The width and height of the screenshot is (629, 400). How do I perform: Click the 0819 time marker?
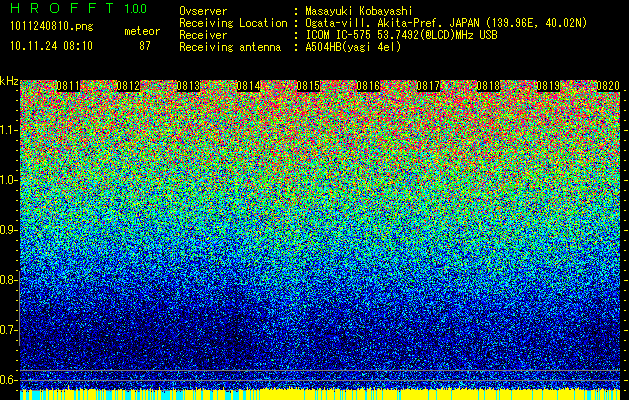548,86
